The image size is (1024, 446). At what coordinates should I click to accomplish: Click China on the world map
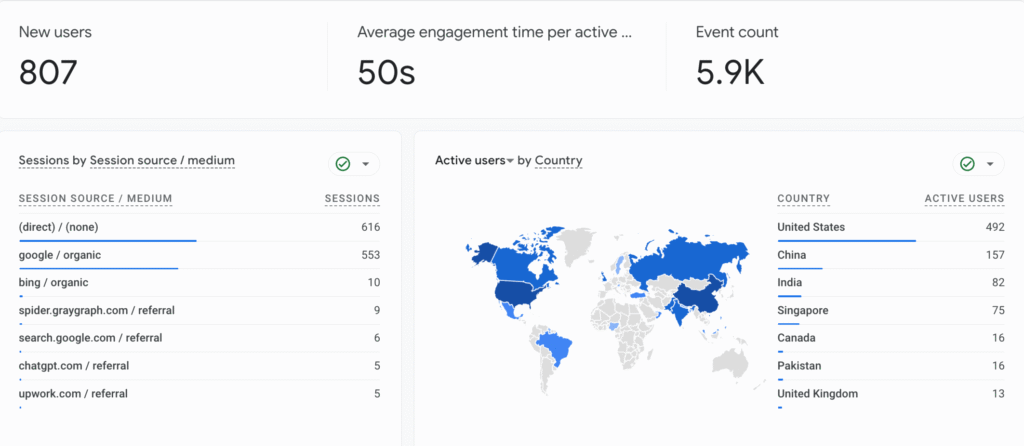coord(694,295)
